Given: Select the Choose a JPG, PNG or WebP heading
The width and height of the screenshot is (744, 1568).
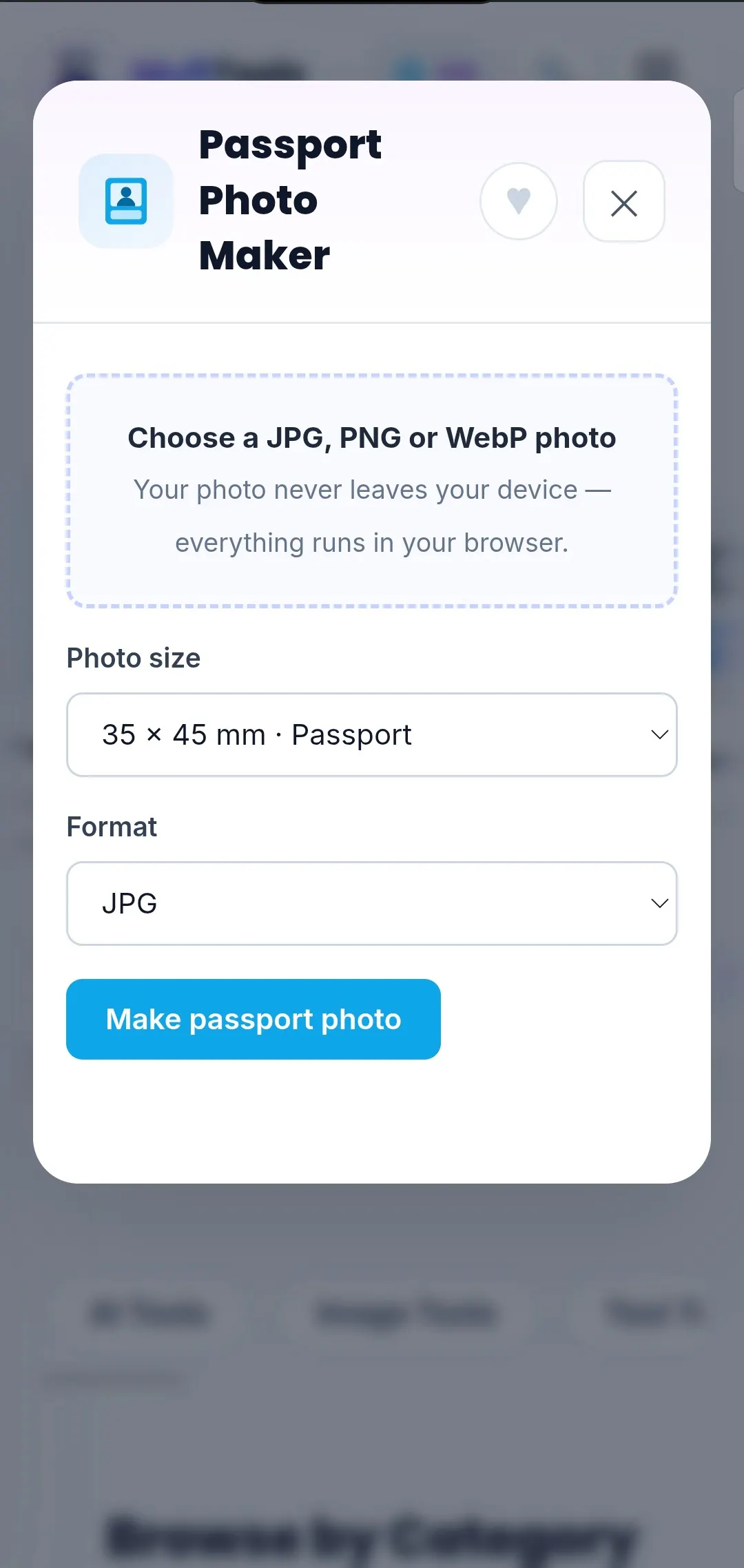Looking at the screenshot, I should [x=372, y=438].
